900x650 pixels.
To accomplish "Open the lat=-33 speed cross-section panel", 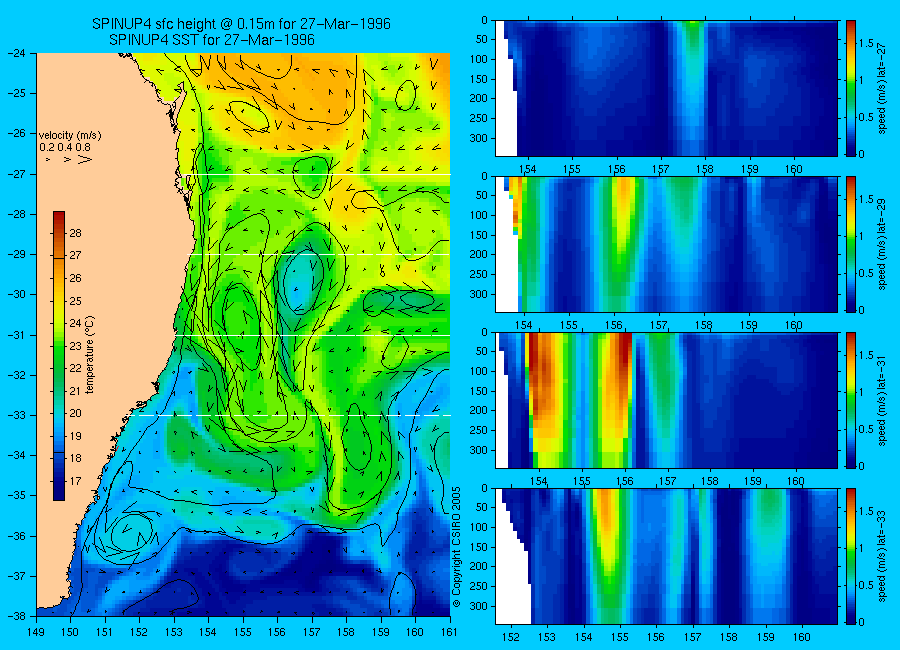I will pos(666,556).
